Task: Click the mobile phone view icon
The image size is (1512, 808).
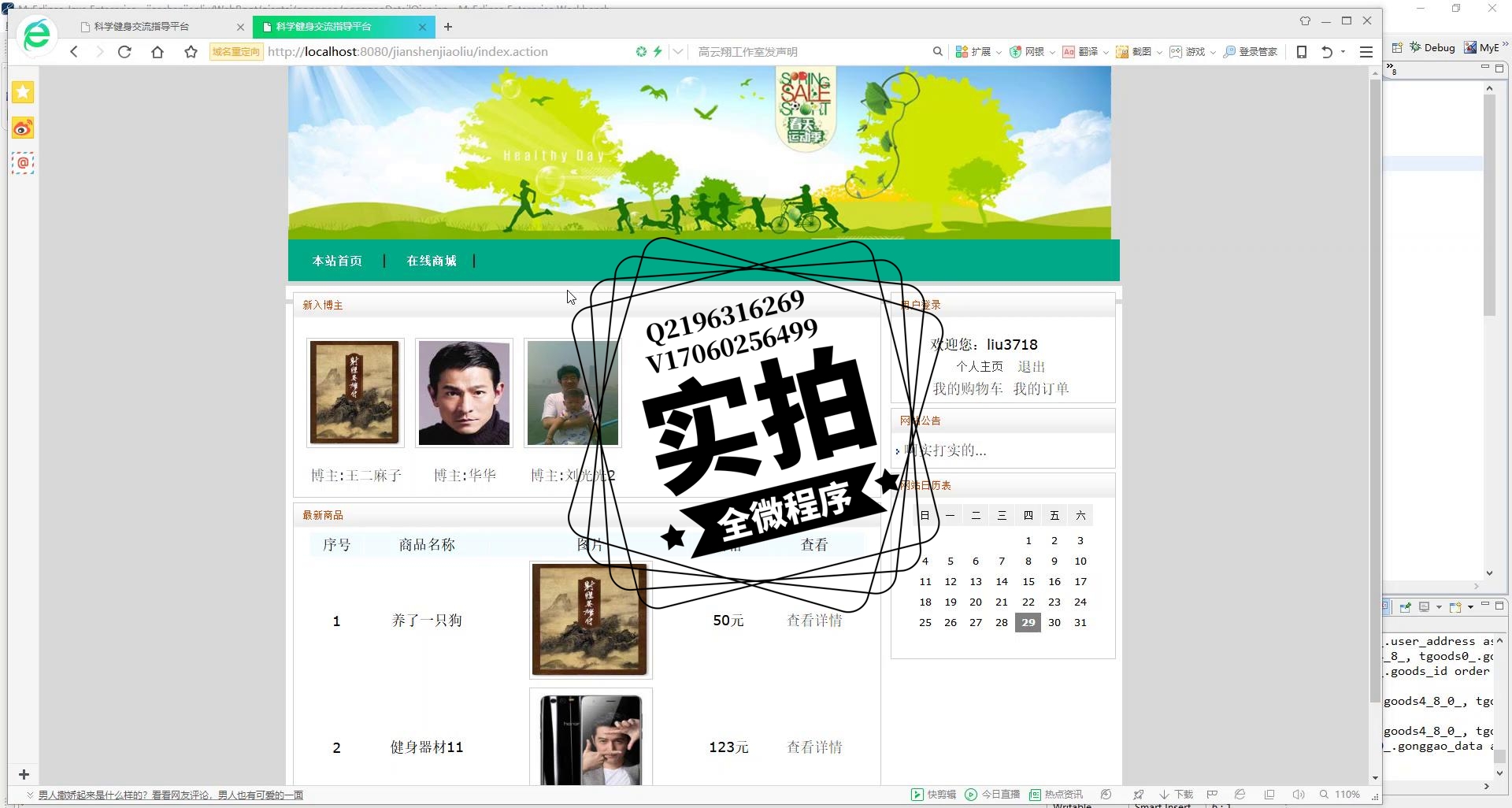Action: point(1302,52)
